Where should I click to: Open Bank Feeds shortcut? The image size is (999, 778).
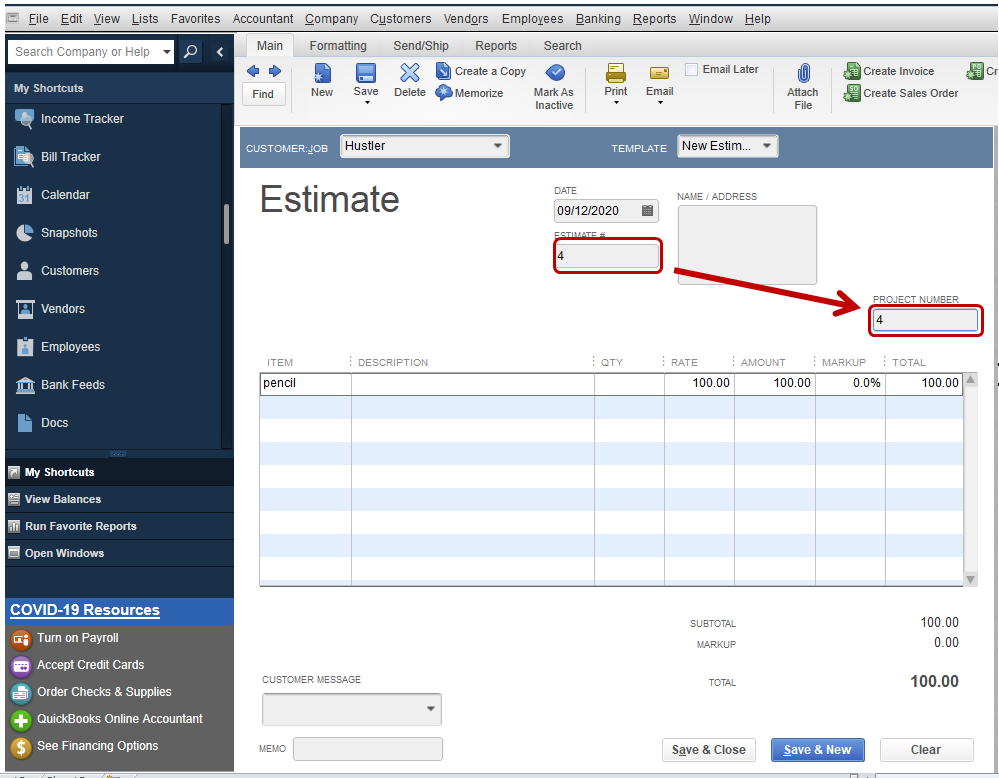pyautogui.click(x=60, y=385)
